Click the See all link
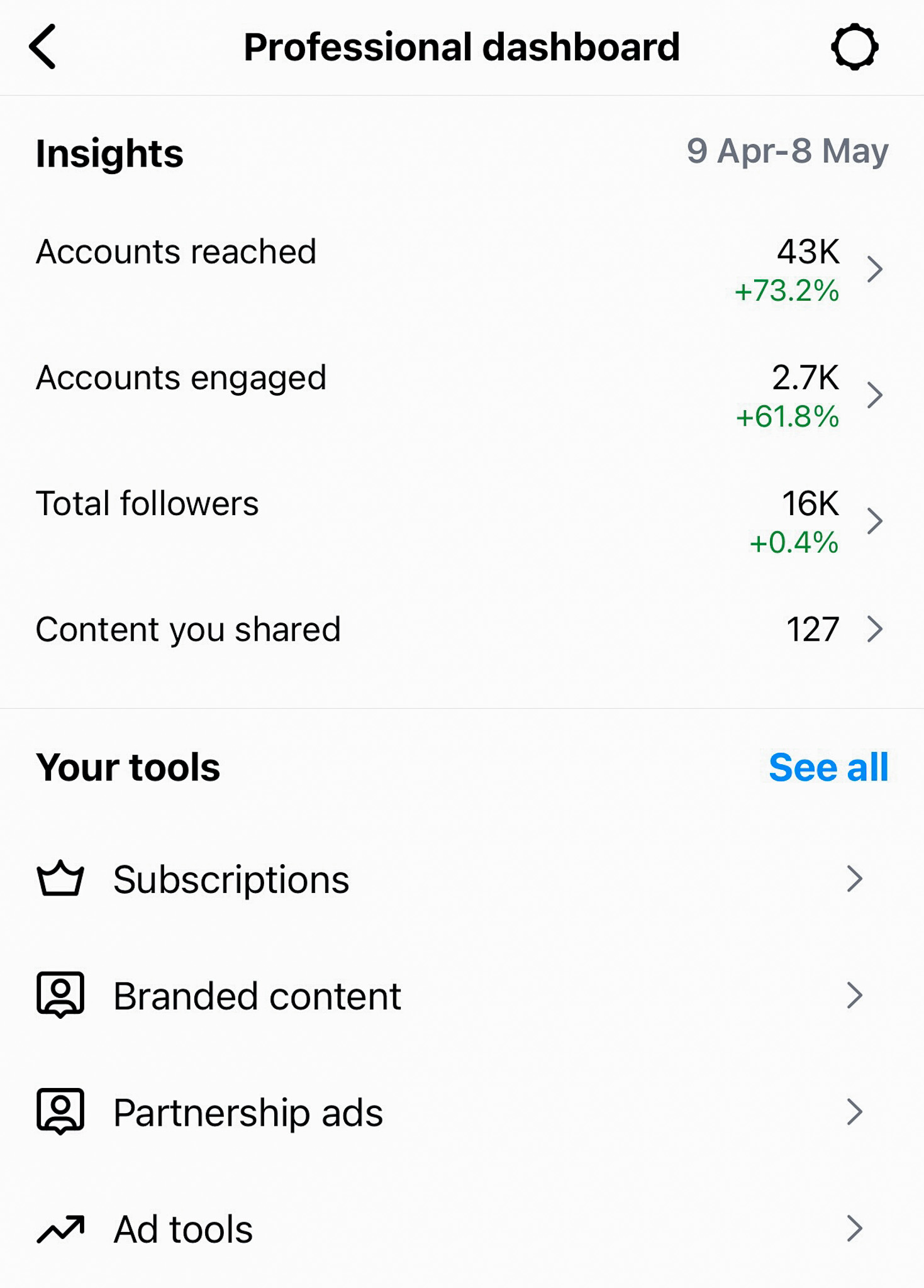Screen dimensions: 924x1288 (828, 767)
